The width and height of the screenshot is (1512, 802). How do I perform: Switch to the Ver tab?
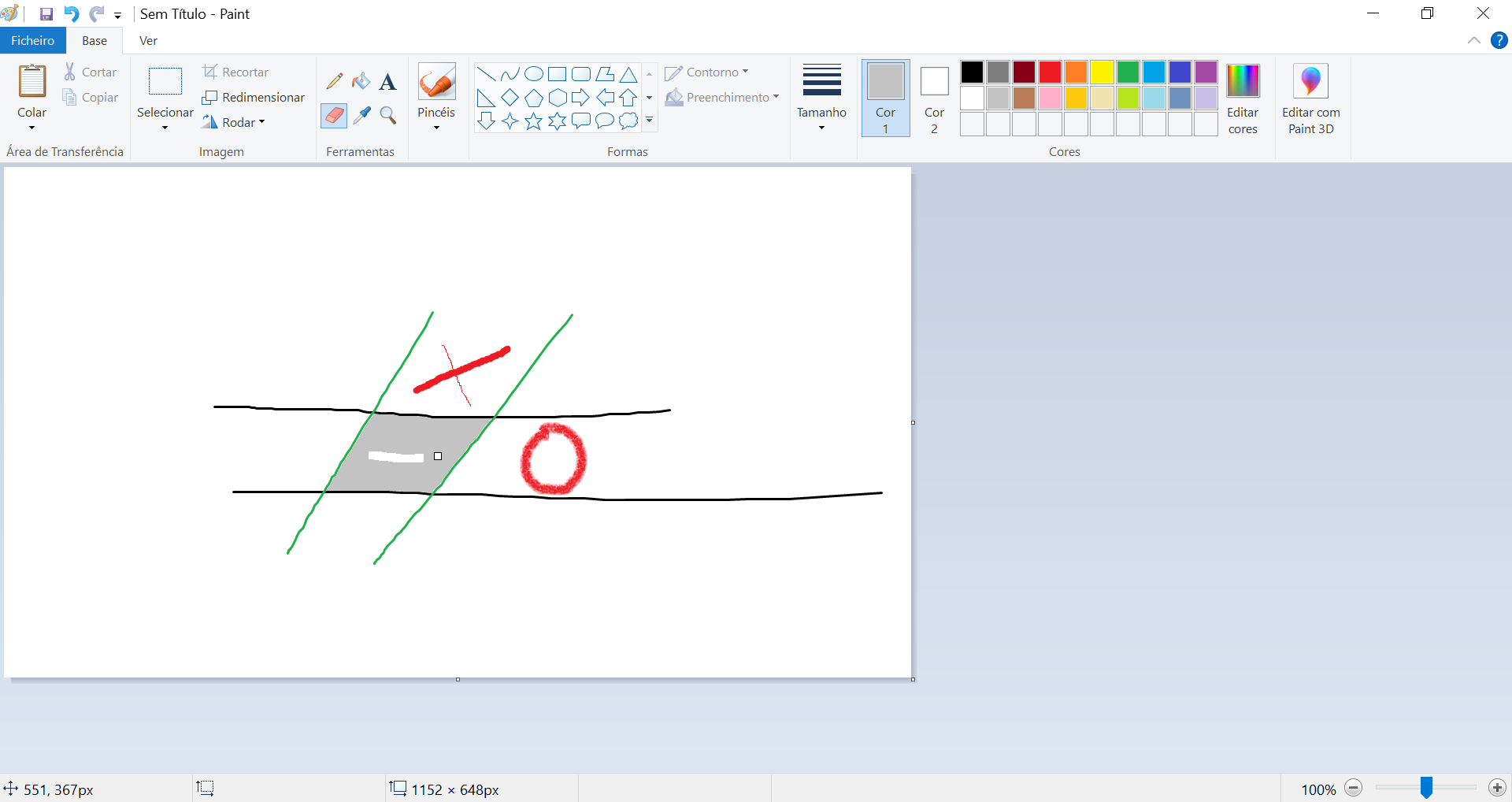pos(148,40)
